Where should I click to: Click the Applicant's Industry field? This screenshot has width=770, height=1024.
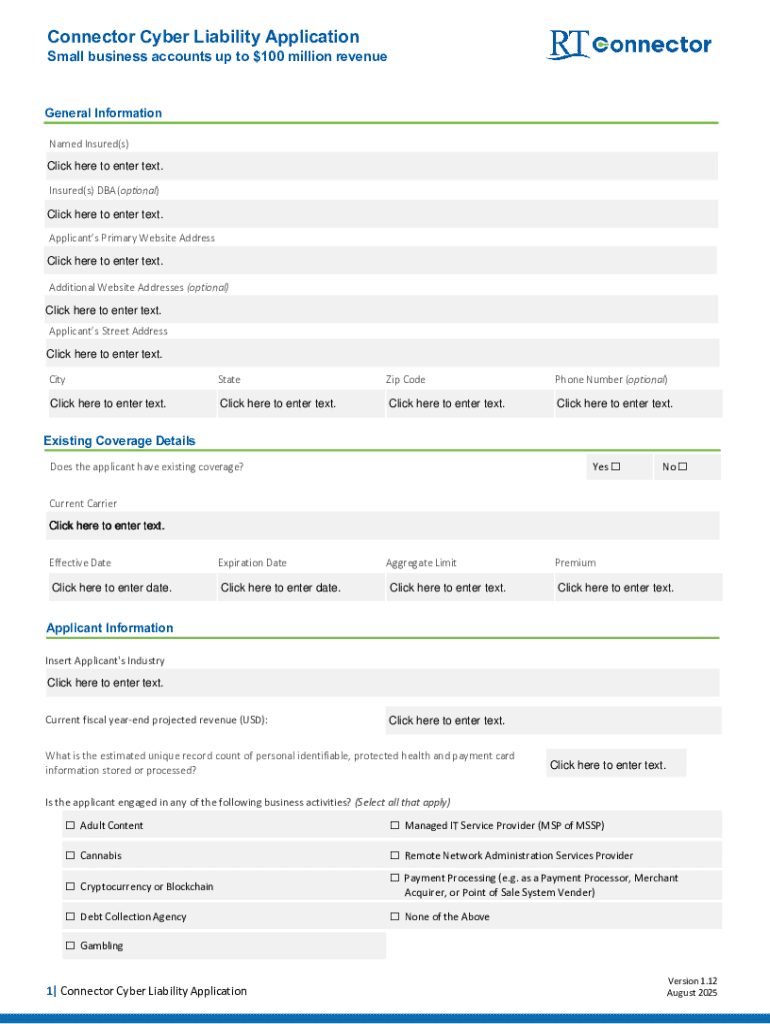pyautogui.click(x=381, y=683)
